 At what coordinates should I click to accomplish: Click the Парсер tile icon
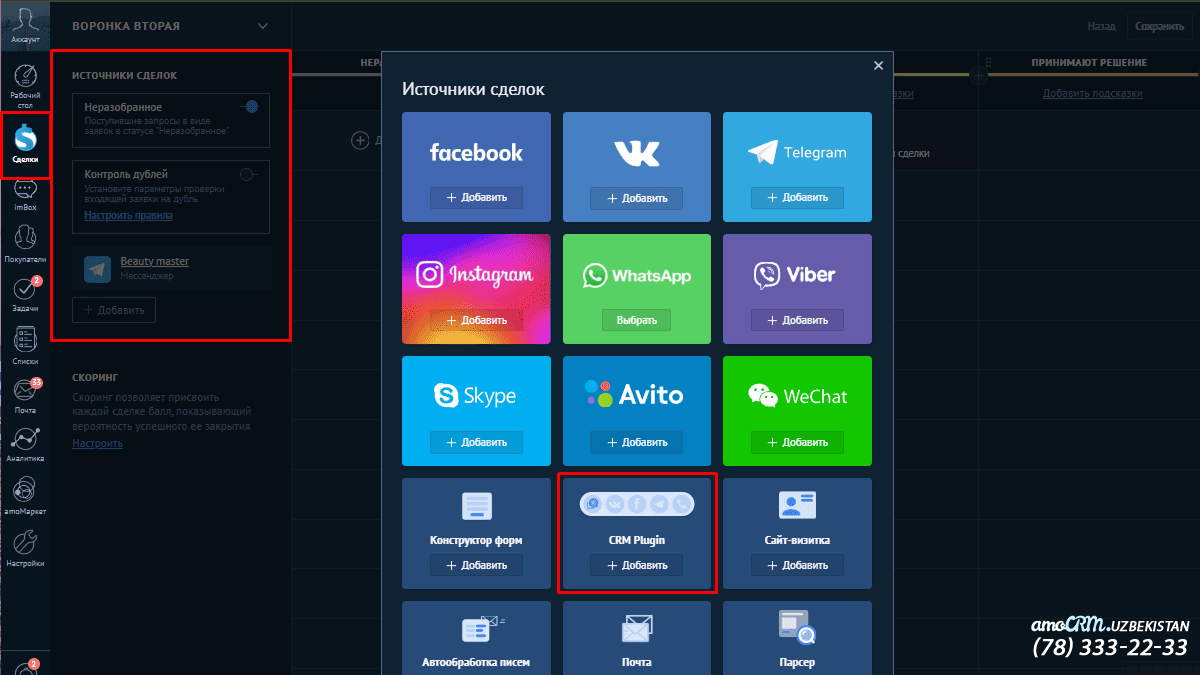(x=797, y=627)
